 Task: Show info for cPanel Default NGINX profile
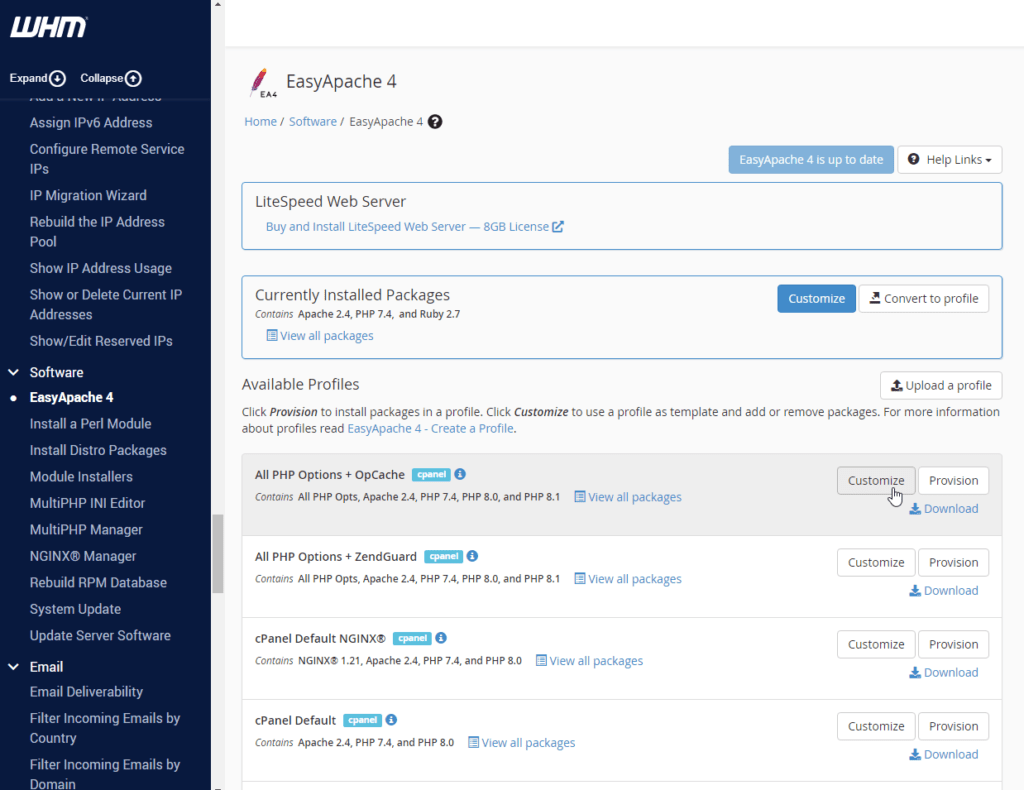441,638
